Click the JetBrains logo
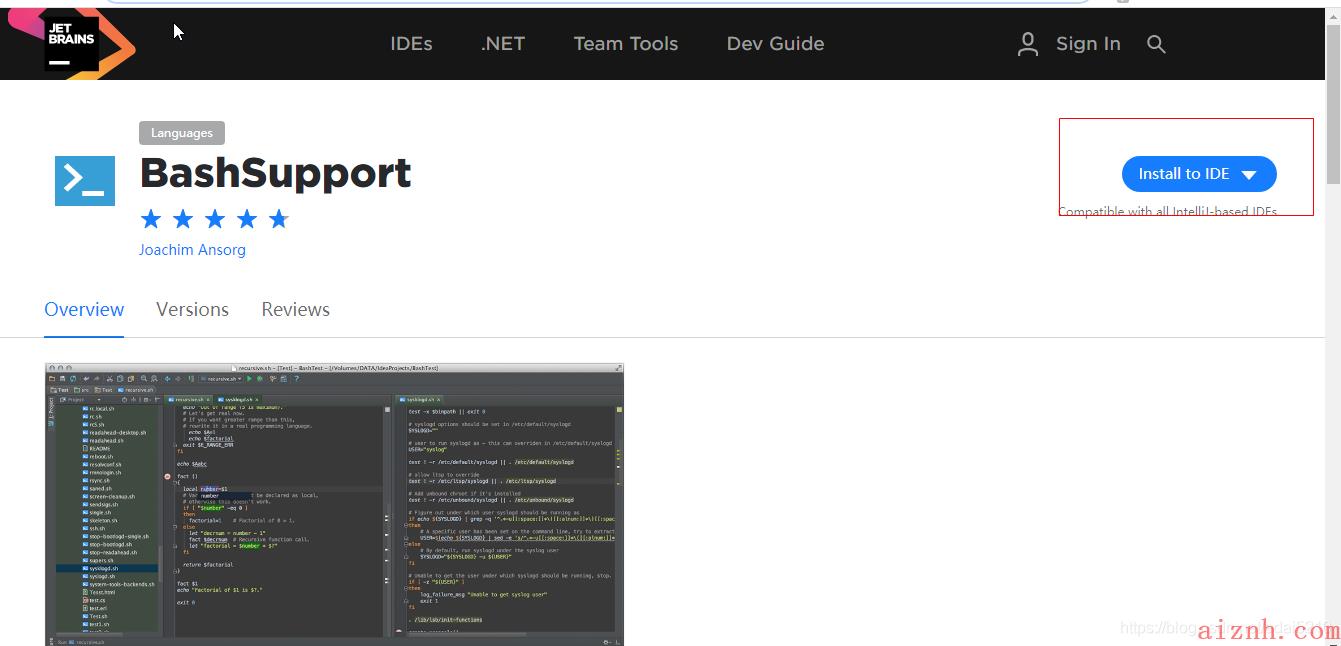 click(72, 42)
